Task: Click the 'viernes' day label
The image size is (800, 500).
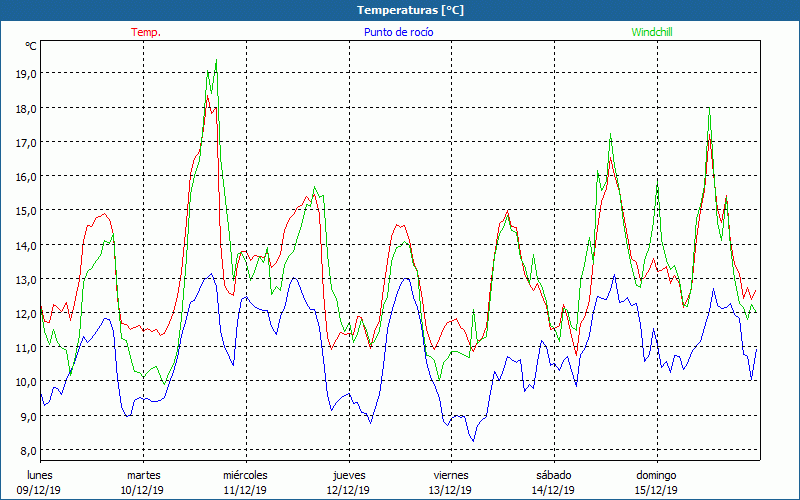Action: pyautogui.click(x=451, y=475)
